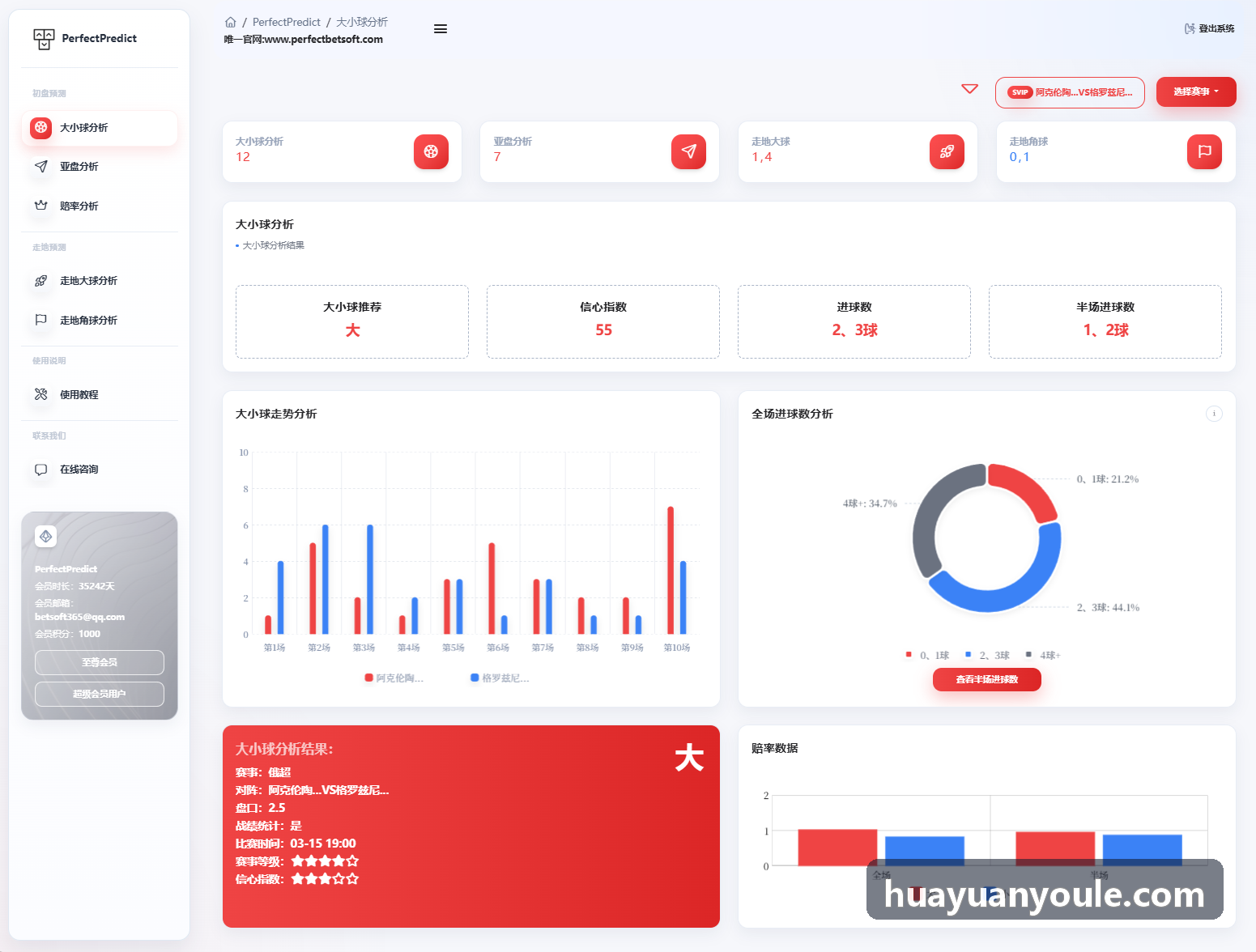The width and height of the screenshot is (1256, 952).
Task: Click the 大小球分析 breadcrumb text
Action: point(362,22)
